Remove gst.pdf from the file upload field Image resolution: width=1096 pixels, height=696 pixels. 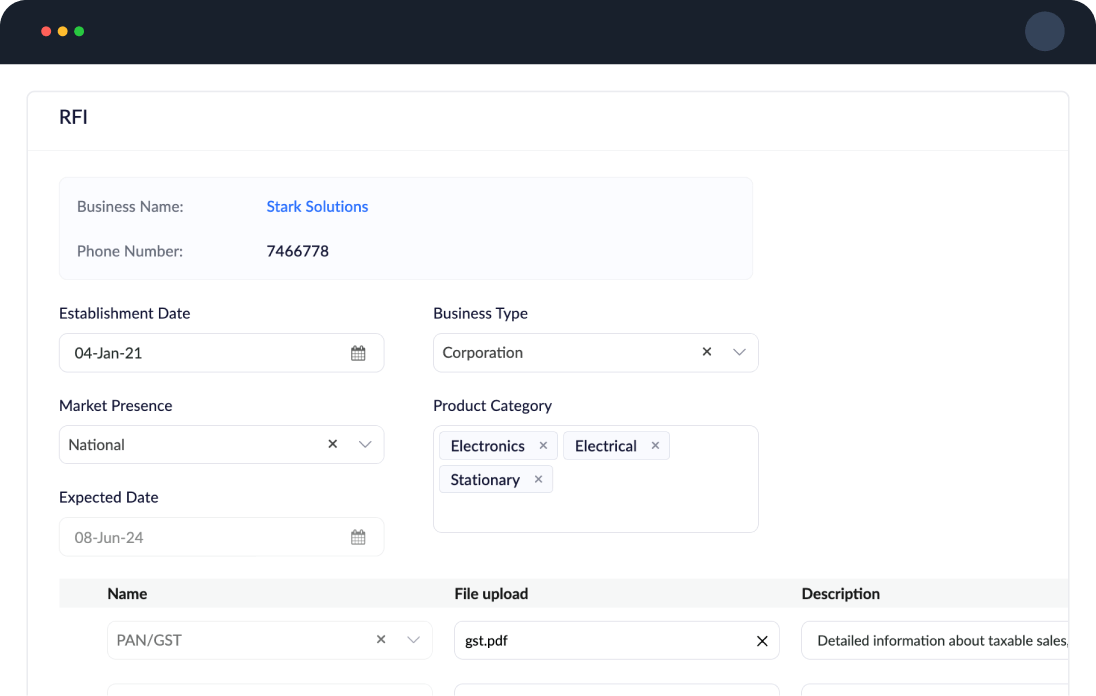coord(761,640)
